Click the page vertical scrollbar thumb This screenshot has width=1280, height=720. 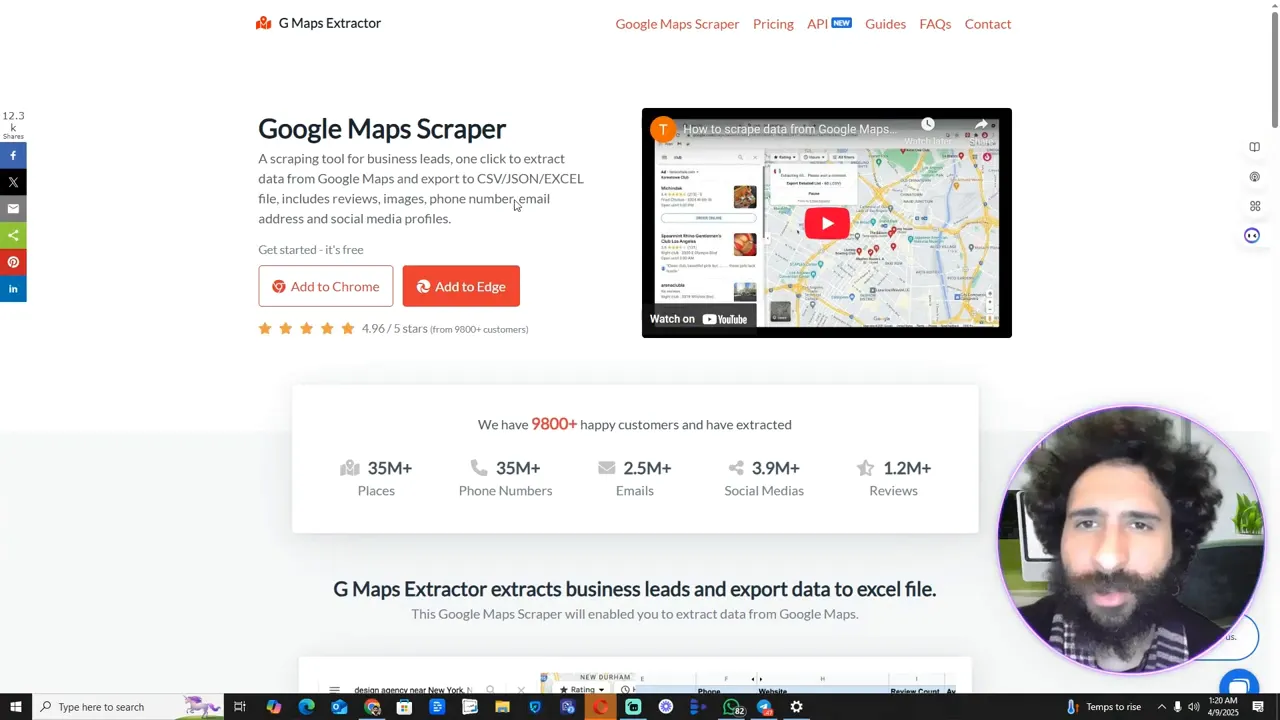point(1274,70)
